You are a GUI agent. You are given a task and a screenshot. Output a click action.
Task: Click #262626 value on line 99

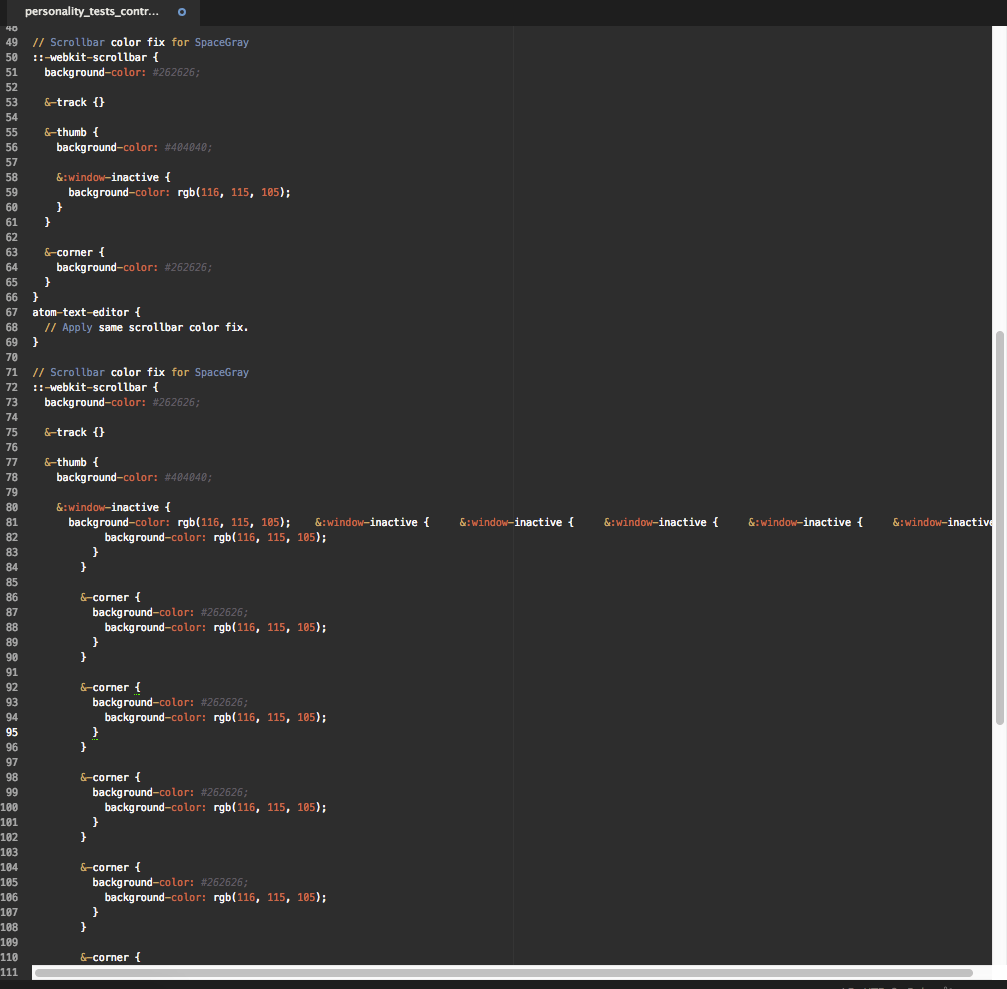[224, 792]
